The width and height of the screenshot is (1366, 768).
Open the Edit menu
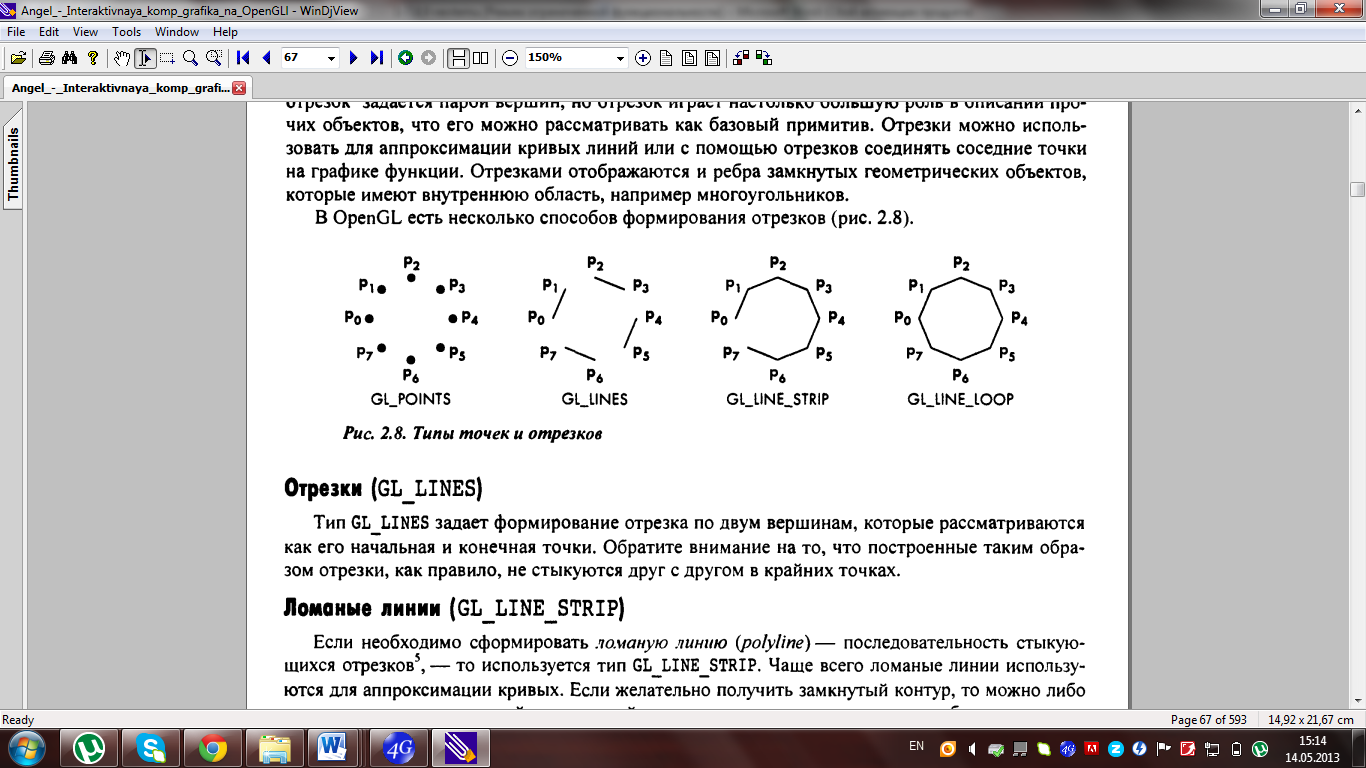tap(49, 32)
